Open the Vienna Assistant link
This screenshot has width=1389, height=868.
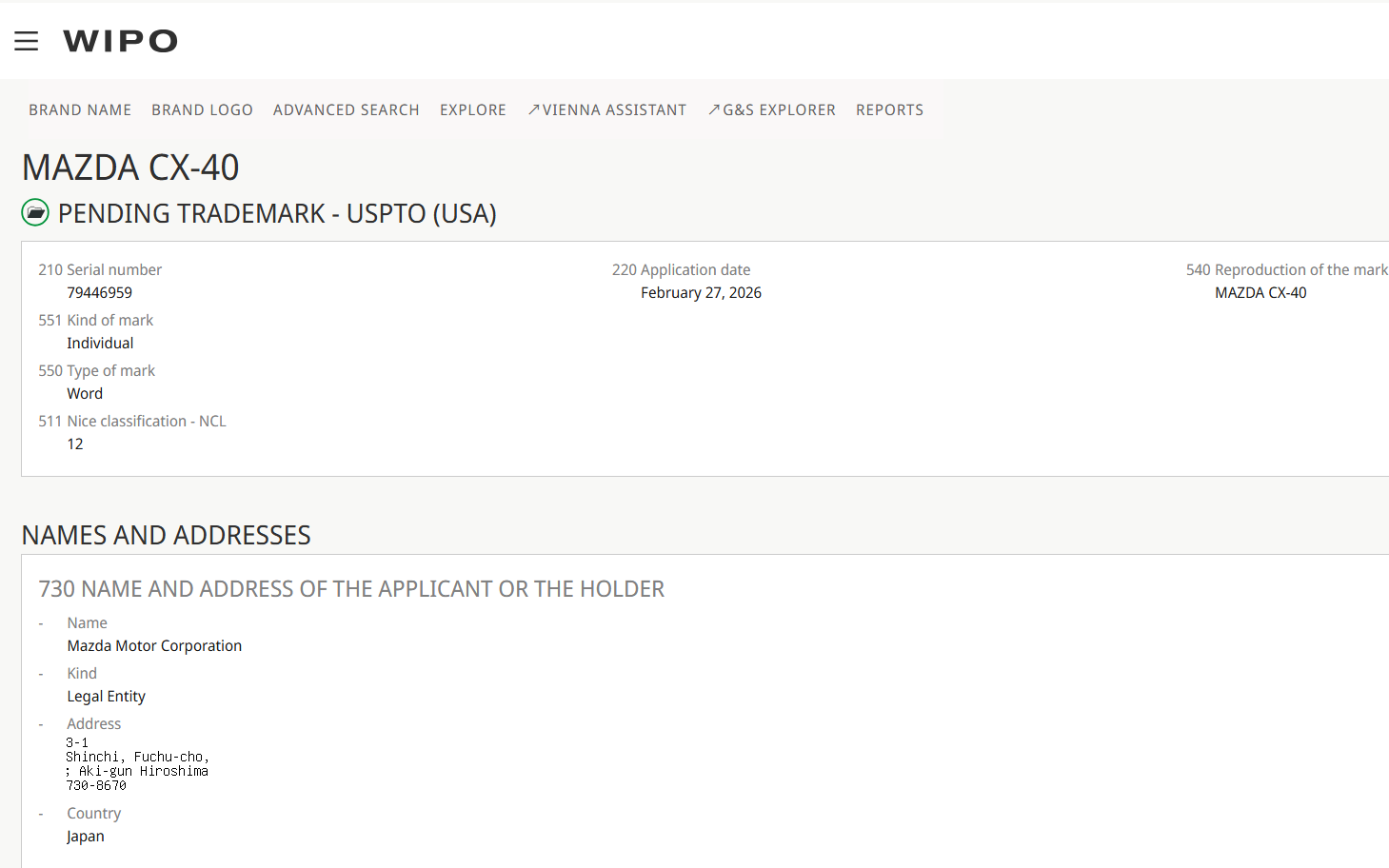tap(614, 110)
